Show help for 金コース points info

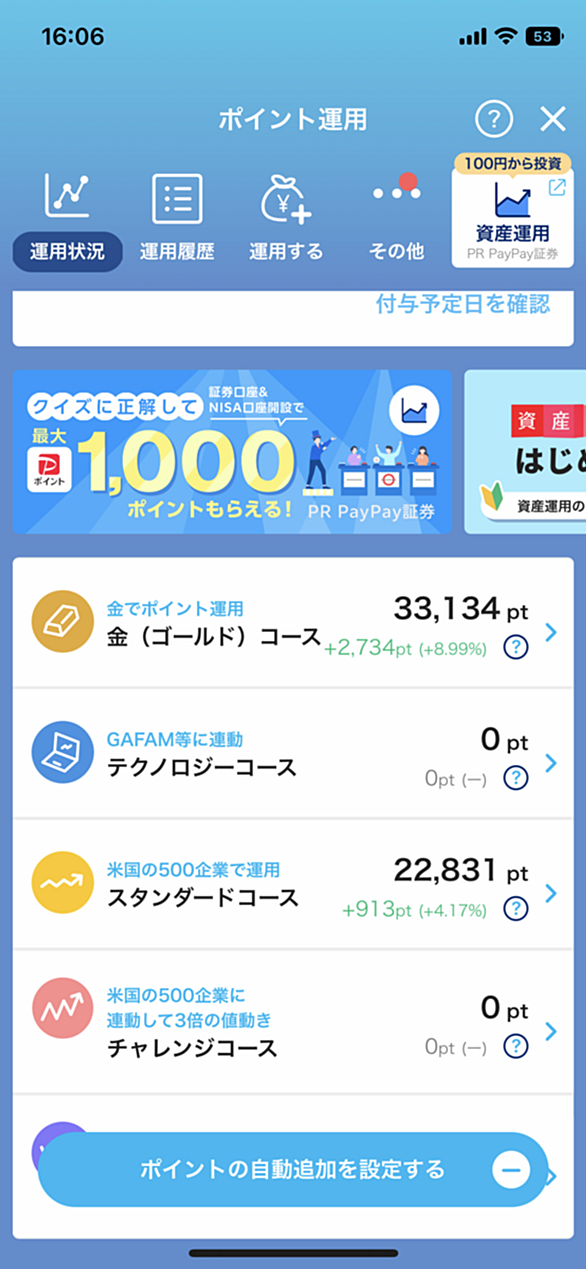pos(515,648)
